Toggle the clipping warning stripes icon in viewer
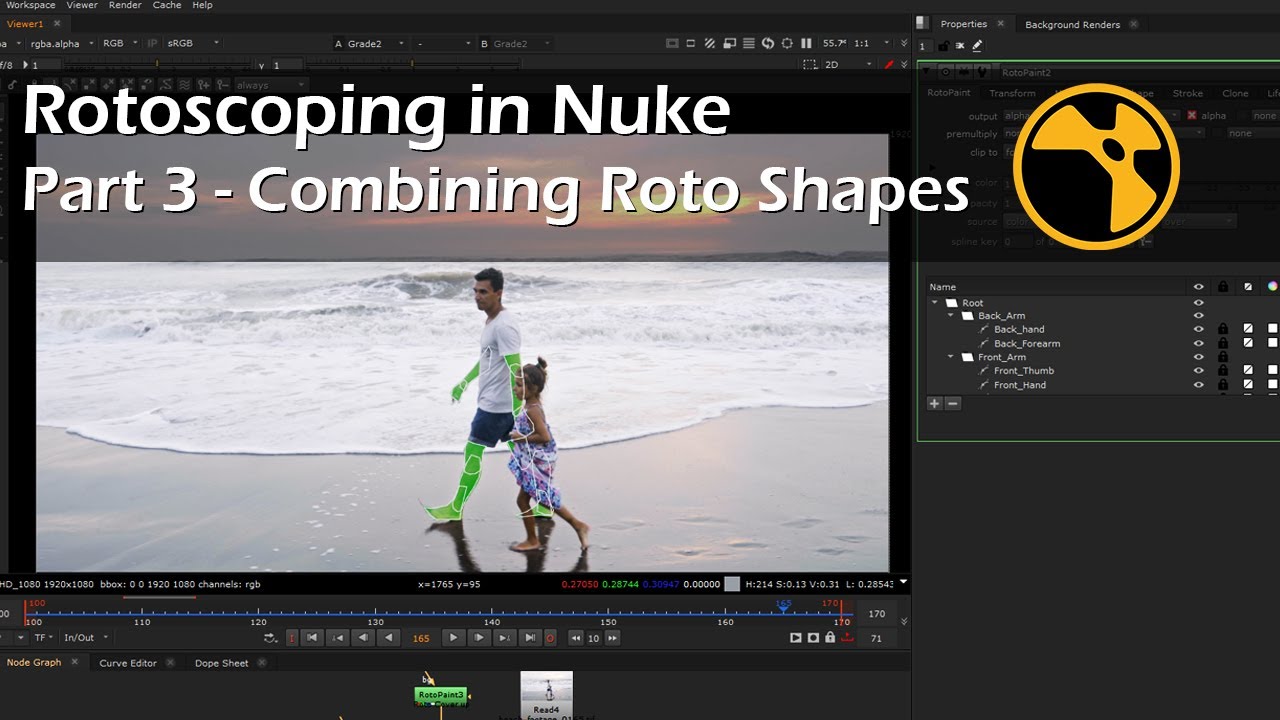Viewport: 1280px width, 720px height. (x=710, y=43)
